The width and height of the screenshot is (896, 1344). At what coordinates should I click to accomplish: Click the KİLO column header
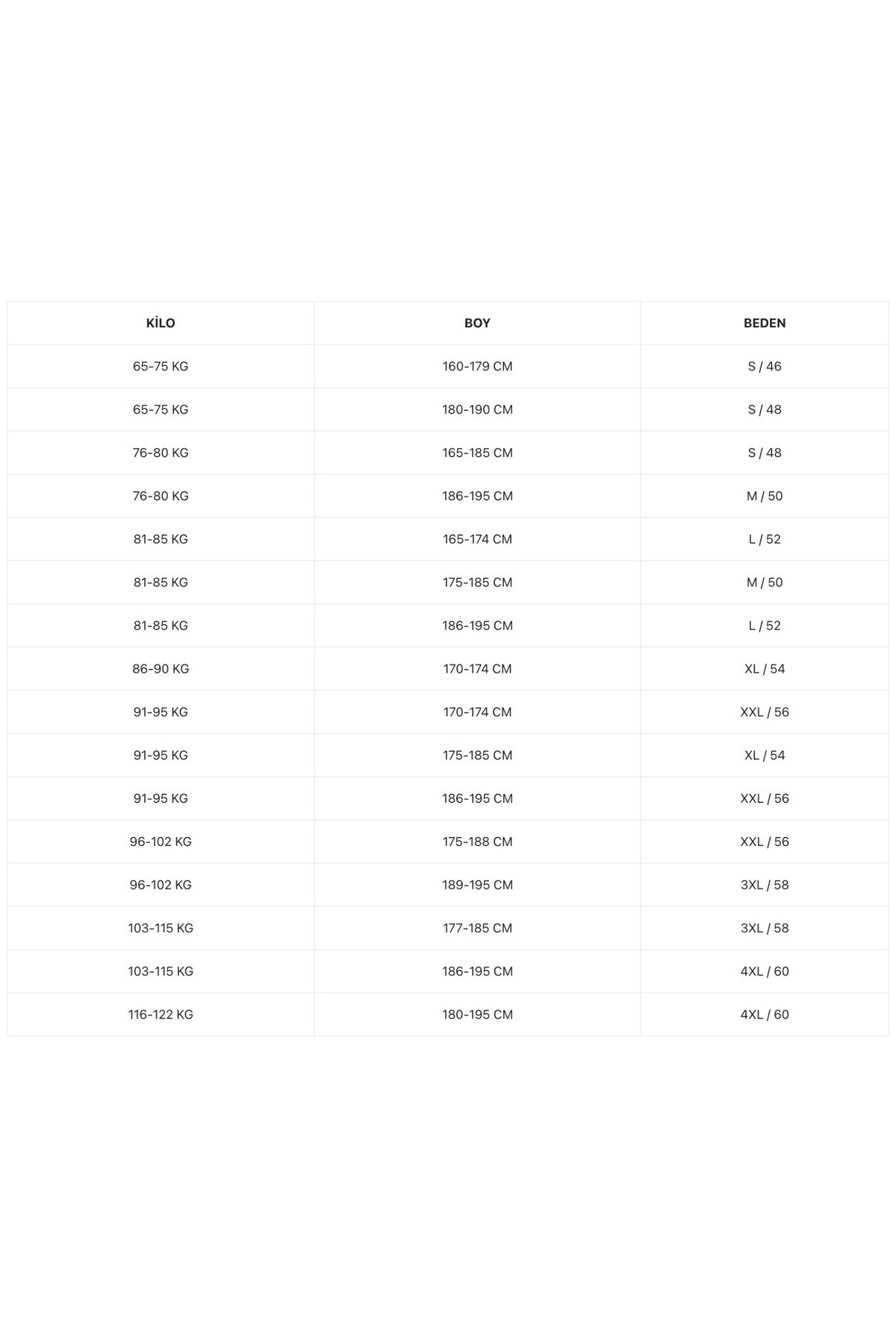161,323
